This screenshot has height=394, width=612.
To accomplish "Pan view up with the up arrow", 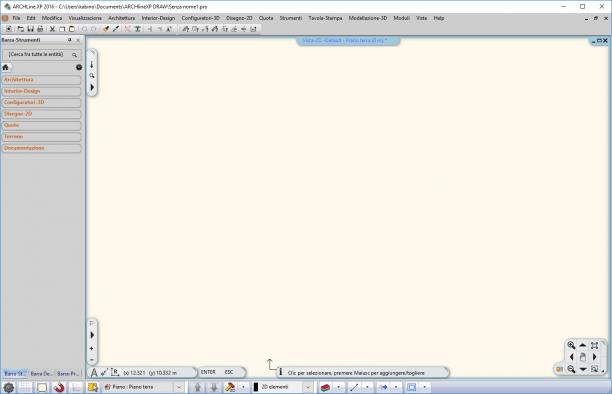I will pos(583,345).
